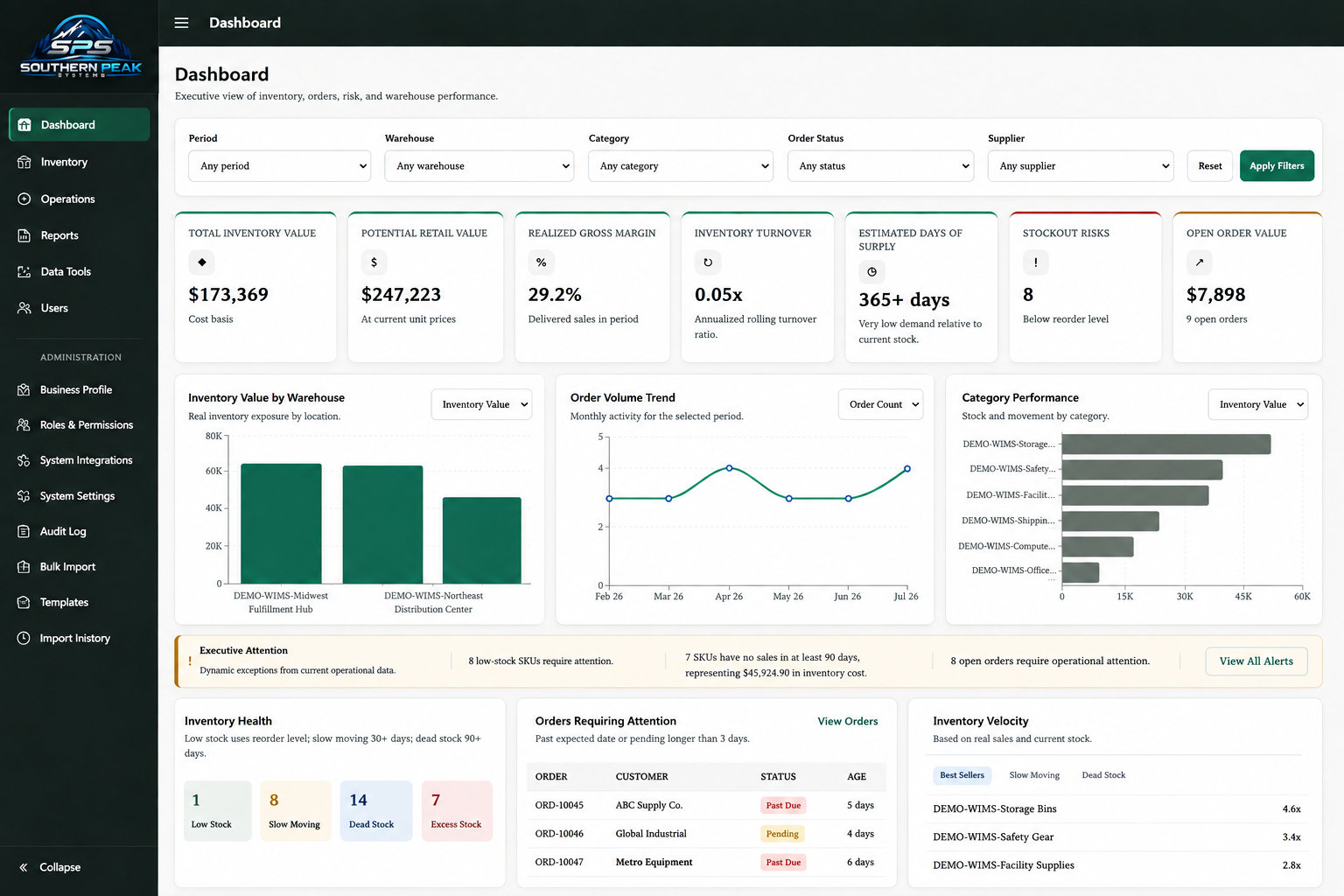The height and width of the screenshot is (896, 1344).
Task: Click the Midwest Fulfillment Hub bar
Action: tap(281, 523)
